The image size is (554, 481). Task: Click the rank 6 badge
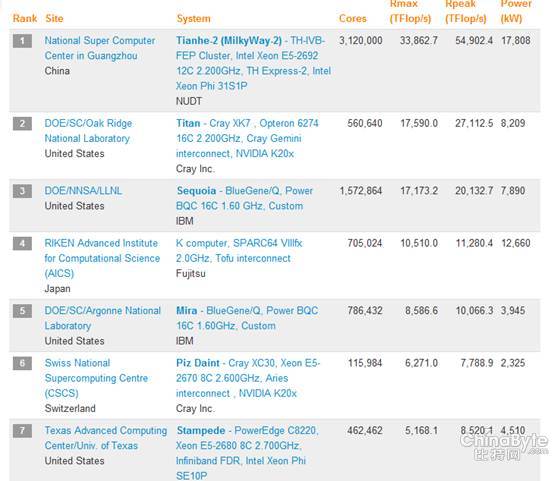coord(22,363)
